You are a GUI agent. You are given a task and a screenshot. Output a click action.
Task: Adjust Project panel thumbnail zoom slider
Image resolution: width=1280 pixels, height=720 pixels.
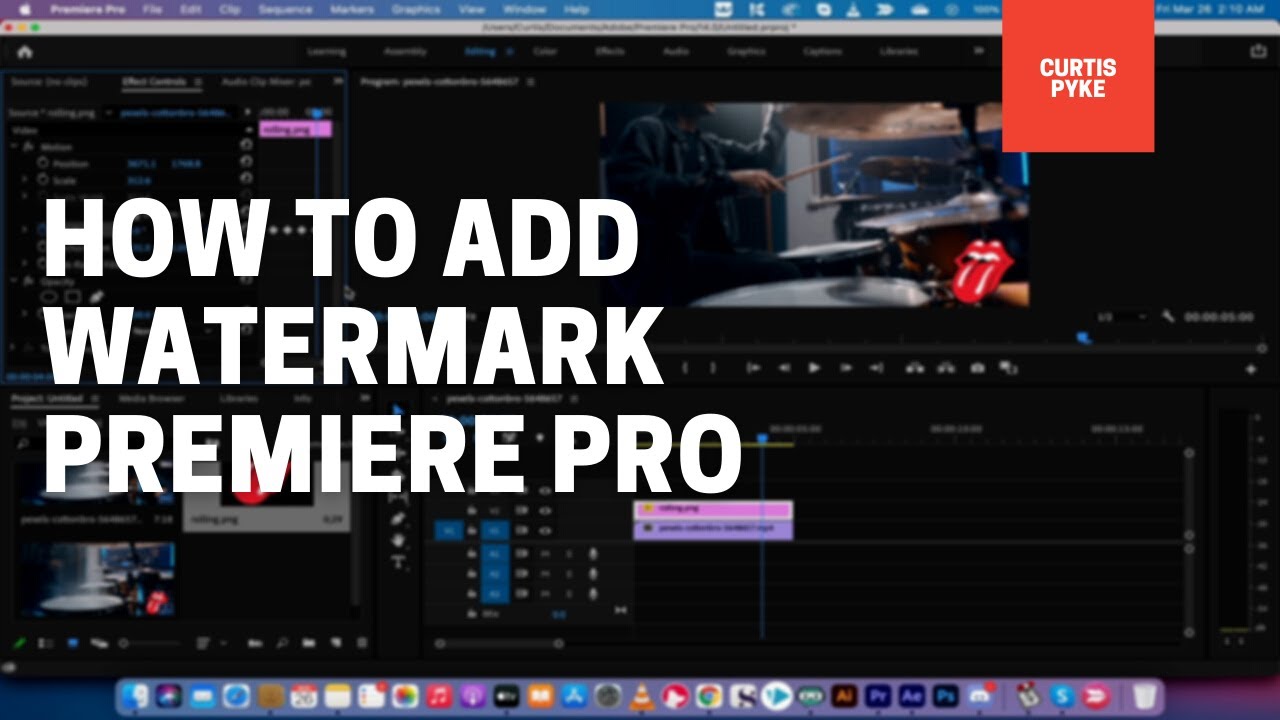point(152,643)
